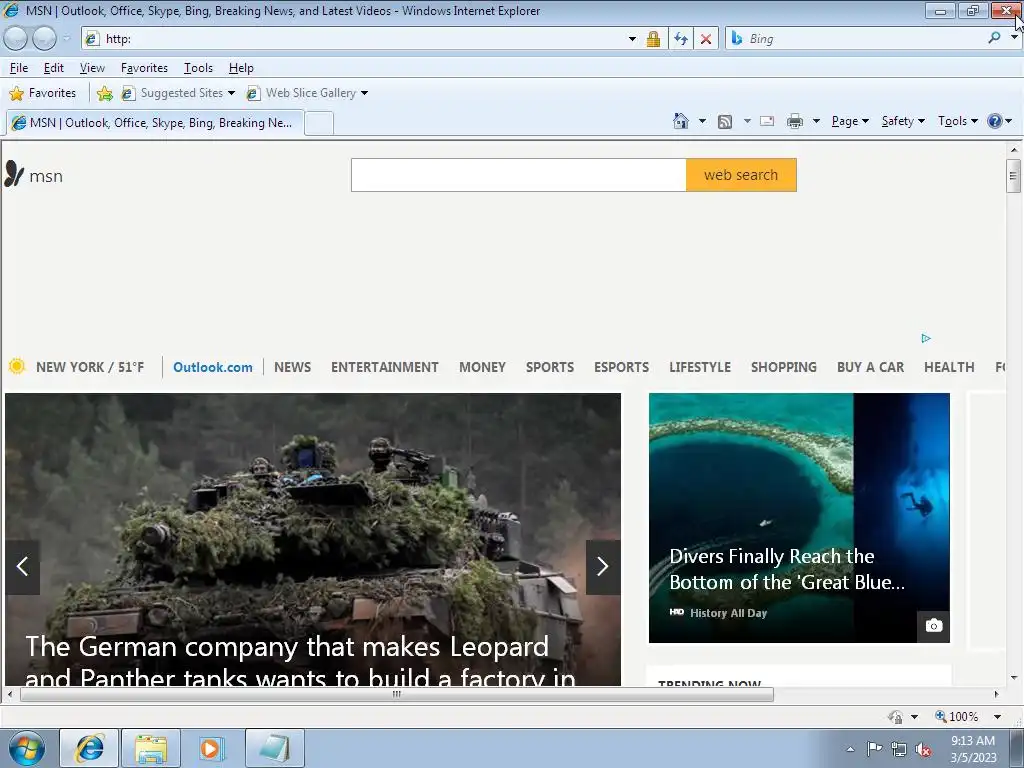Click the AdChoices triangle icon

pos(926,338)
